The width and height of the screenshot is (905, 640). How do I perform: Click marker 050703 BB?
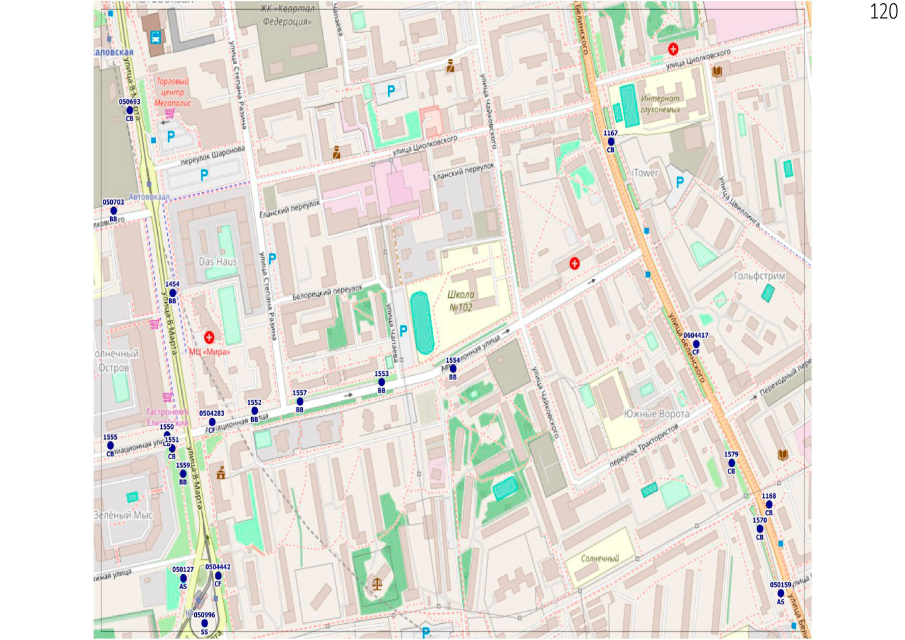pyautogui.click(x=113, y=210)
